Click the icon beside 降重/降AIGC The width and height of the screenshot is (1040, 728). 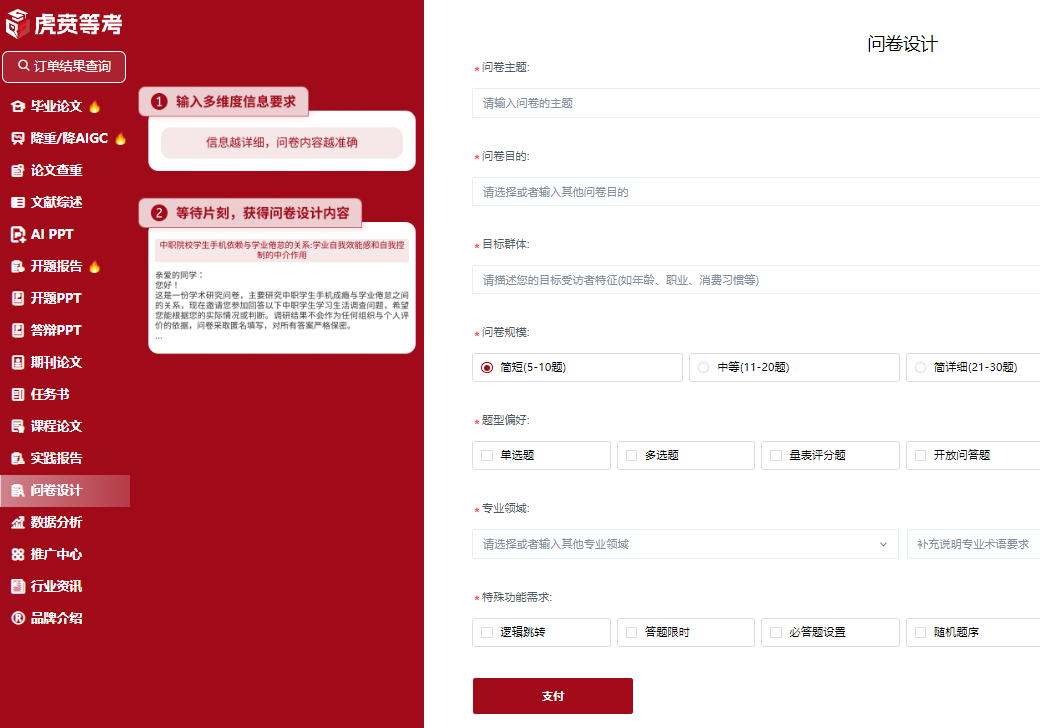[x=18, y=138]
